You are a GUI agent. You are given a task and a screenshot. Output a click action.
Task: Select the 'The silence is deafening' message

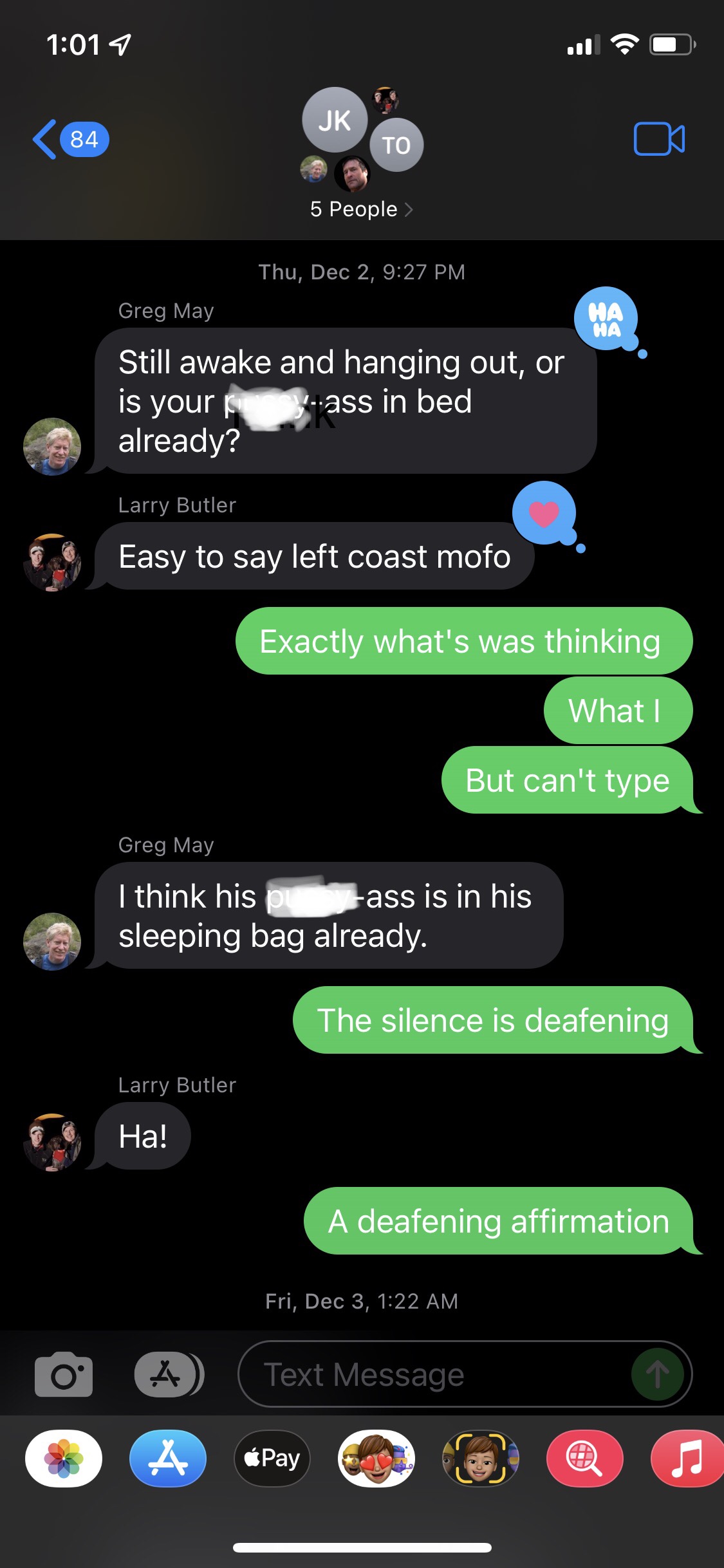(x=493, y=1020)
